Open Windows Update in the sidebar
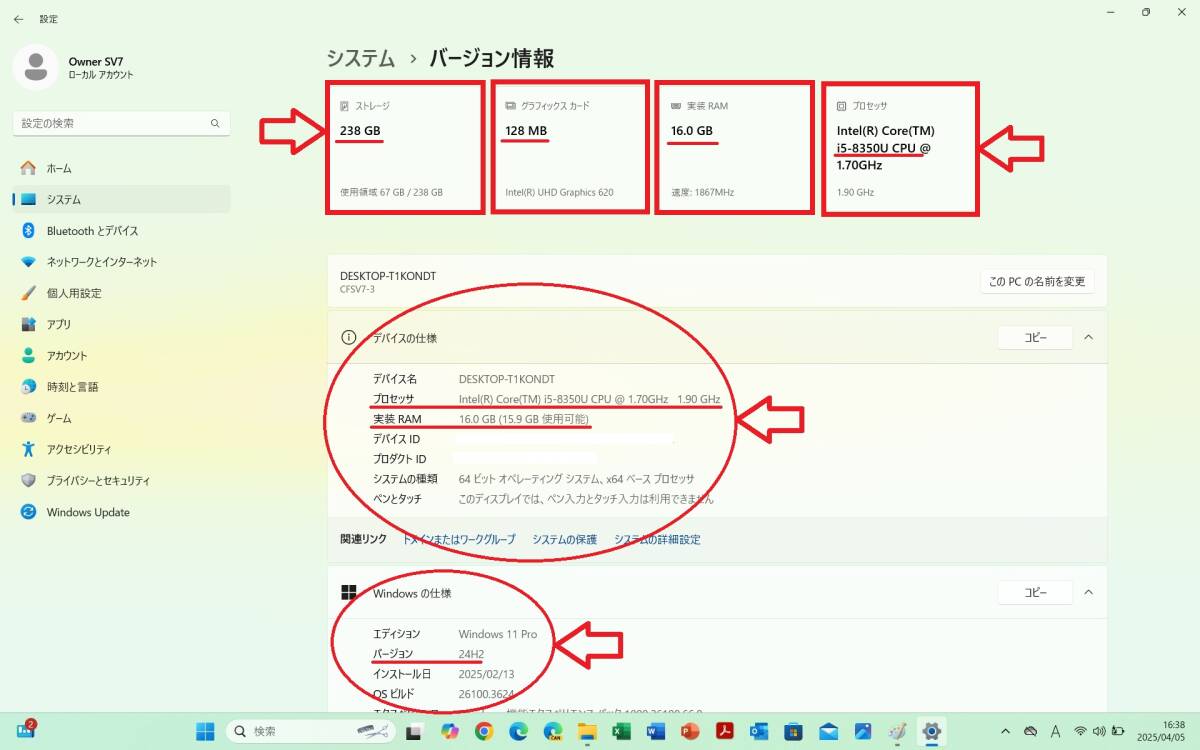 pyautogui.click(x=121, y=512)
